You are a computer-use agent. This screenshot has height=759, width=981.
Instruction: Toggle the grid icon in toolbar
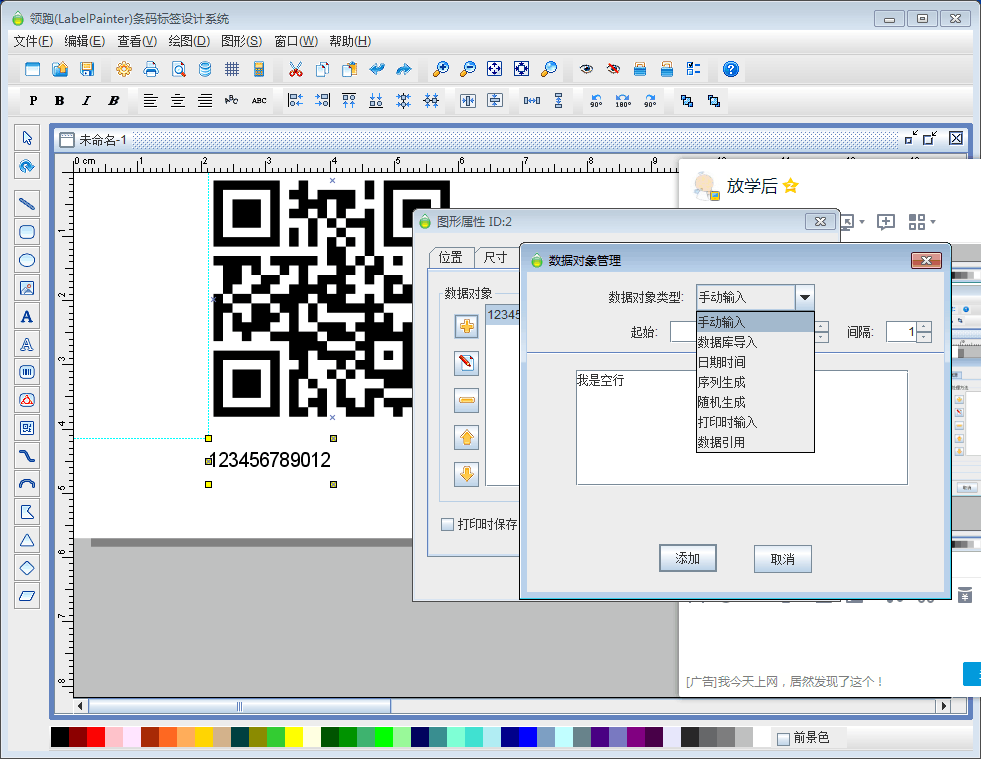coord(232,69)
